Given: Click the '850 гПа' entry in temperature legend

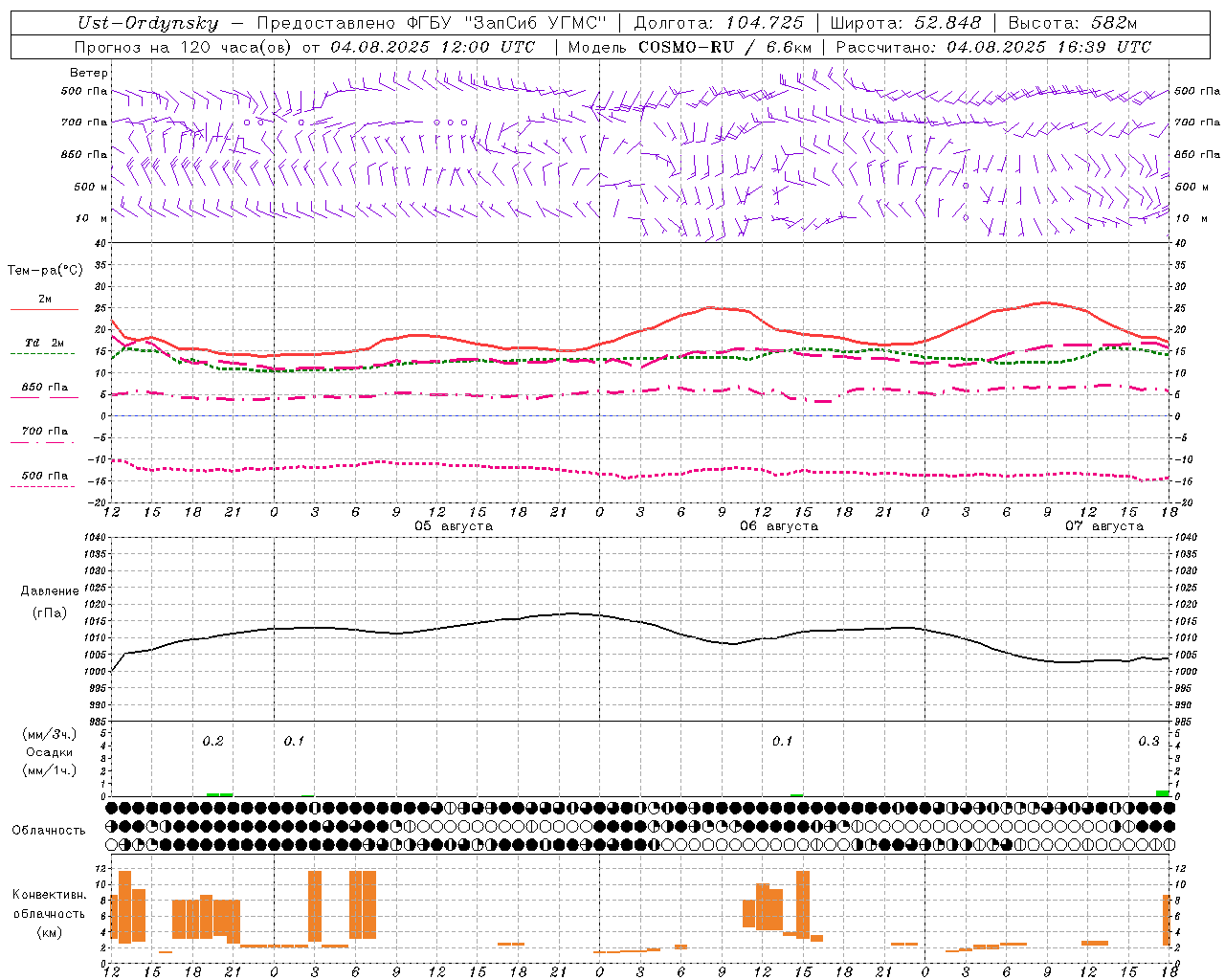Looking at the screenshot, I should (45, 388).
